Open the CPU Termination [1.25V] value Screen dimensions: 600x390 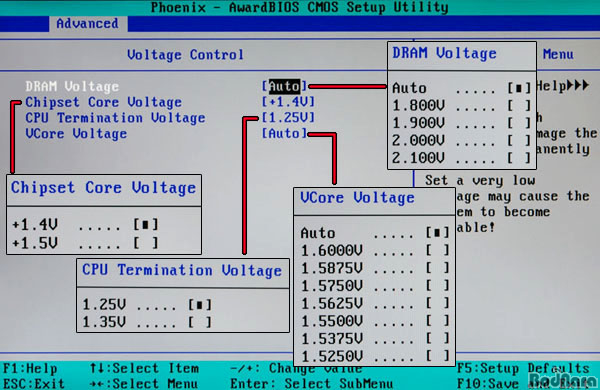288,117
